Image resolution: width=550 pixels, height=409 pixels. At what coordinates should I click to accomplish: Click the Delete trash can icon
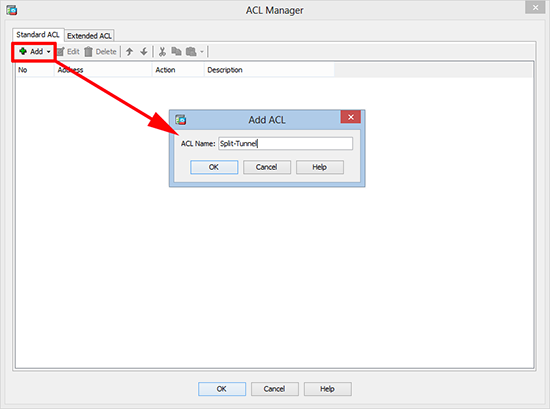[88, 52]
